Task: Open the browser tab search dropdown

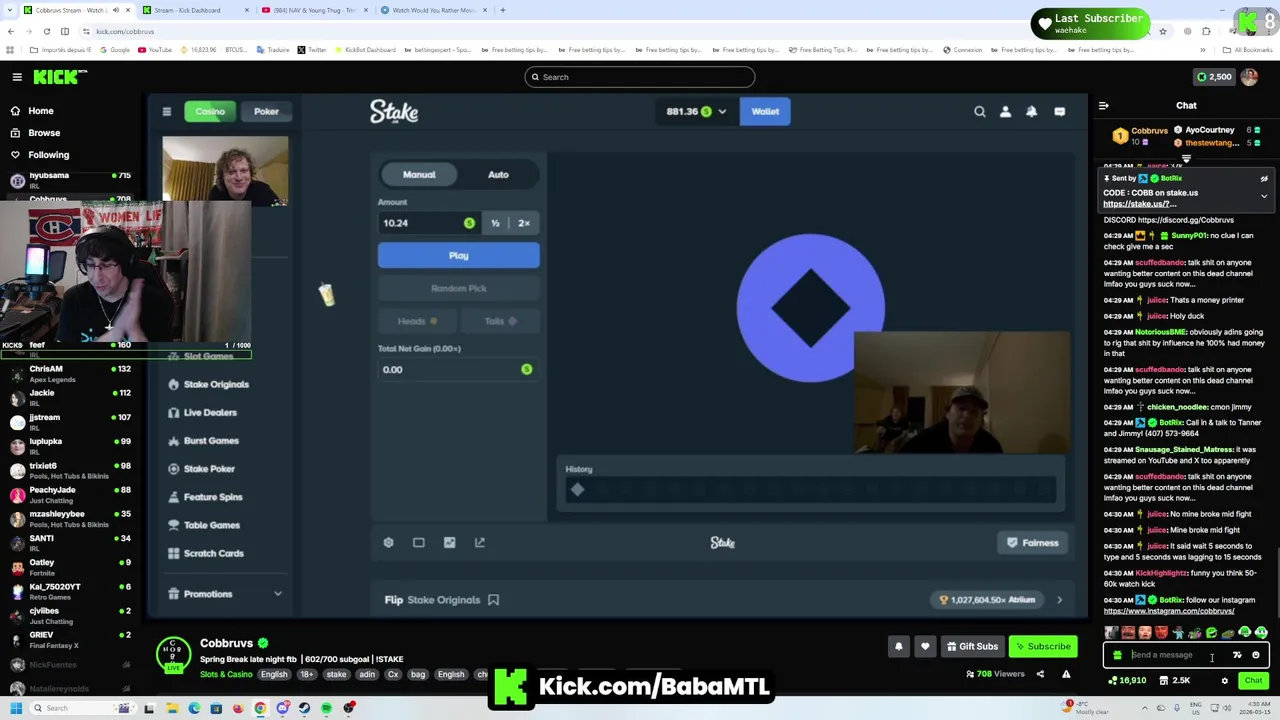Action: tap(10, 10)
